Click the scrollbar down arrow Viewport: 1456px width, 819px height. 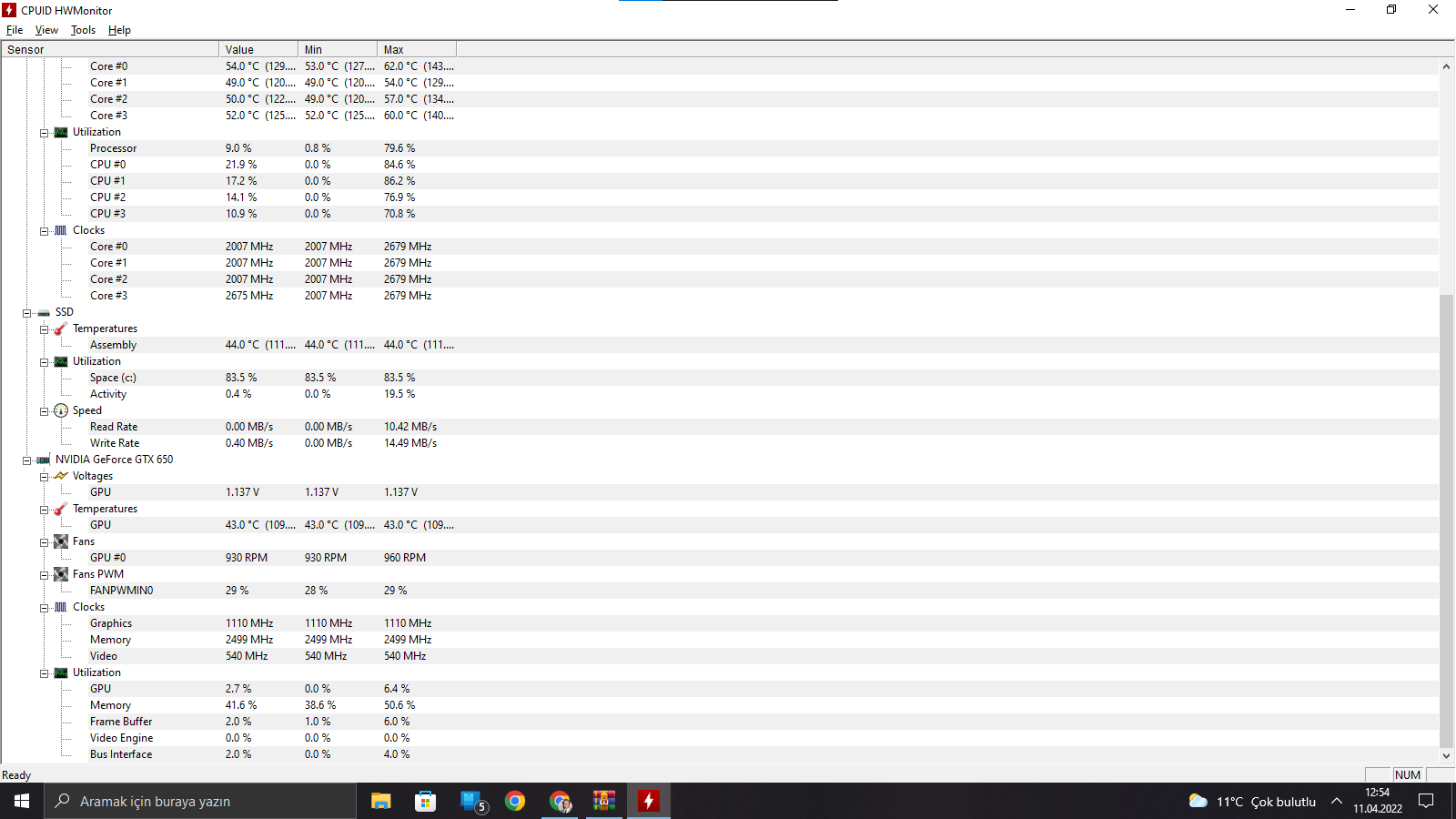1446,755
